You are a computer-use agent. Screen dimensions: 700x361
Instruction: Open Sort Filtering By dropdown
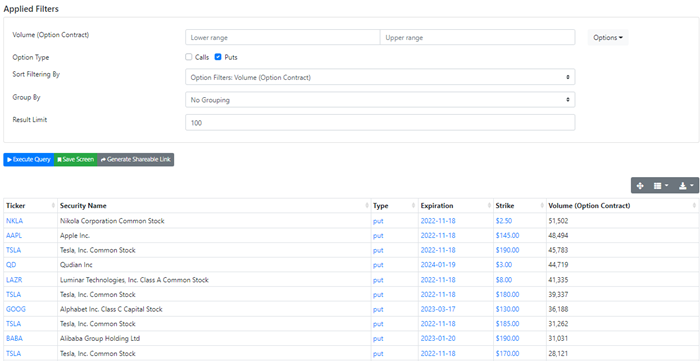(380, 77)
